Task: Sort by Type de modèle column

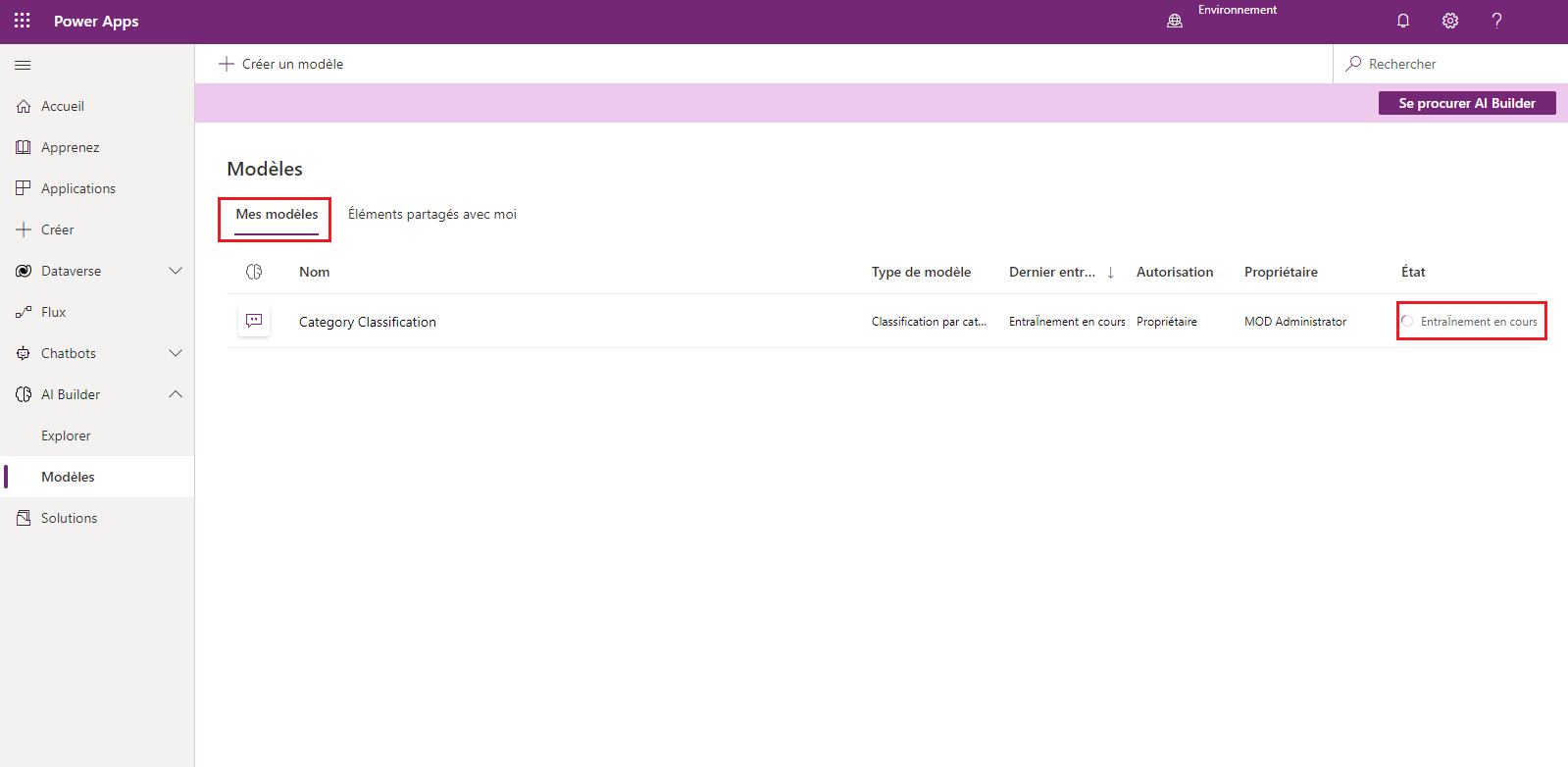Action: [x=921, y=272]
